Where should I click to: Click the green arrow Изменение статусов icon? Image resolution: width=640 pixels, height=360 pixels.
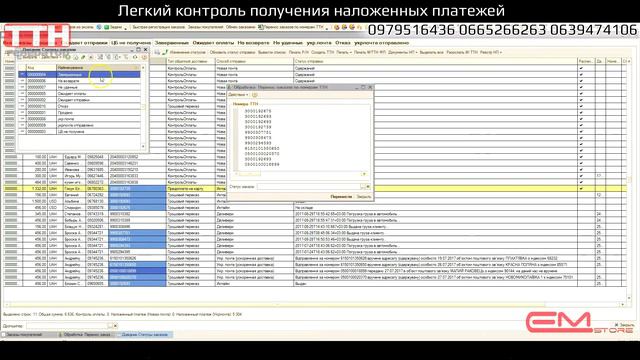(165, 52)
